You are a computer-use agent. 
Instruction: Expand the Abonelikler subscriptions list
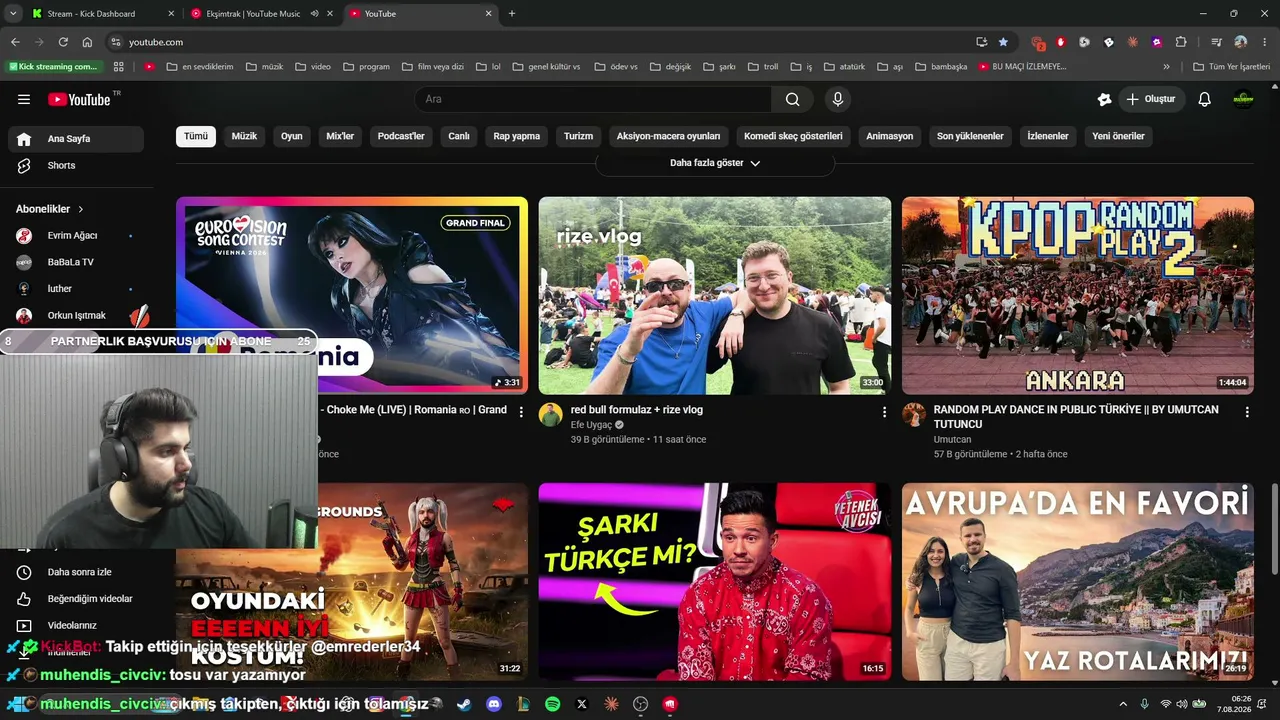pyautogui.click(x=50, y=209)
